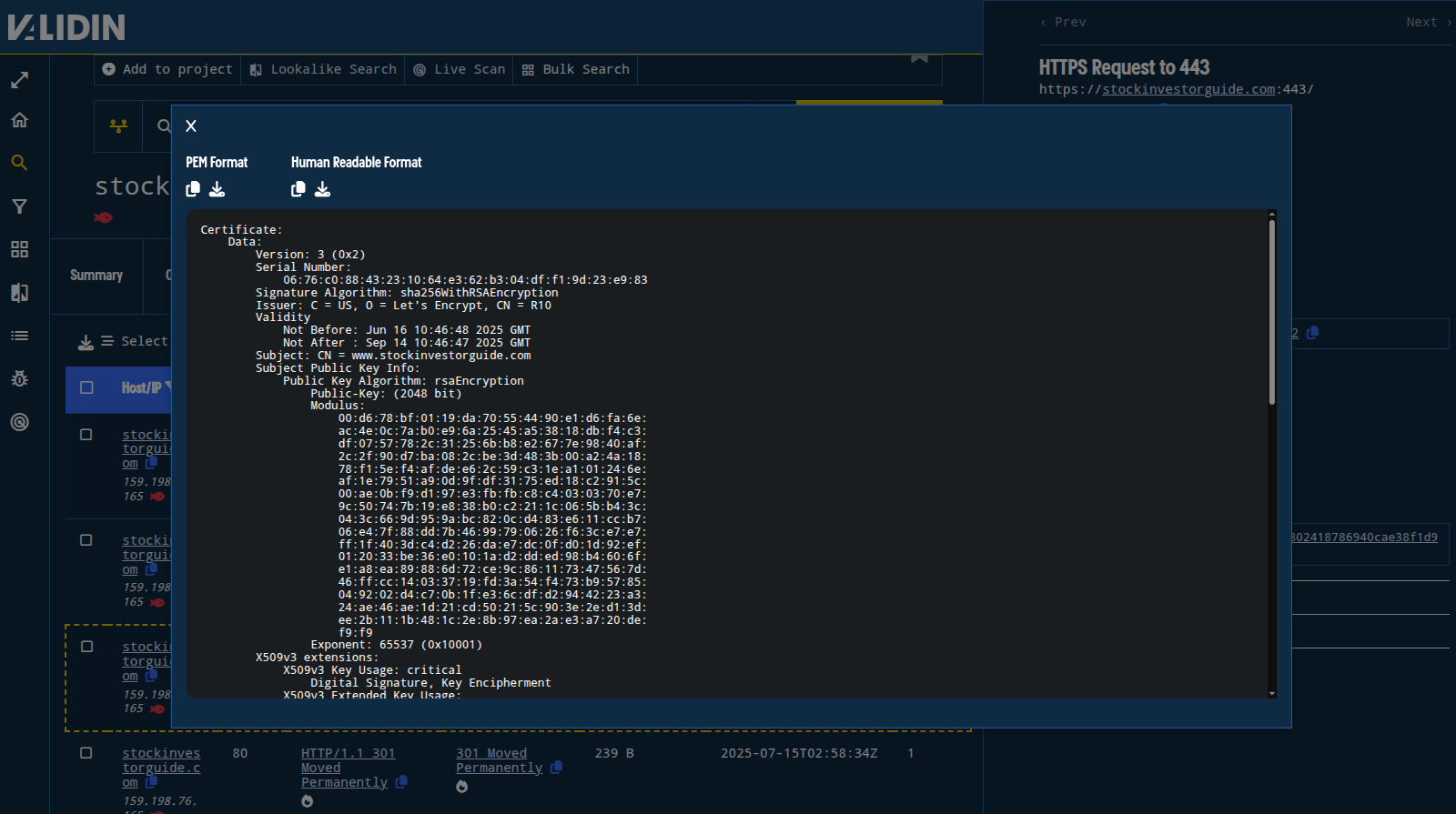The height and width of the screenshot is (814, 1456).
Task: Open the list view sidebar icon
Action: click(19, 336)
